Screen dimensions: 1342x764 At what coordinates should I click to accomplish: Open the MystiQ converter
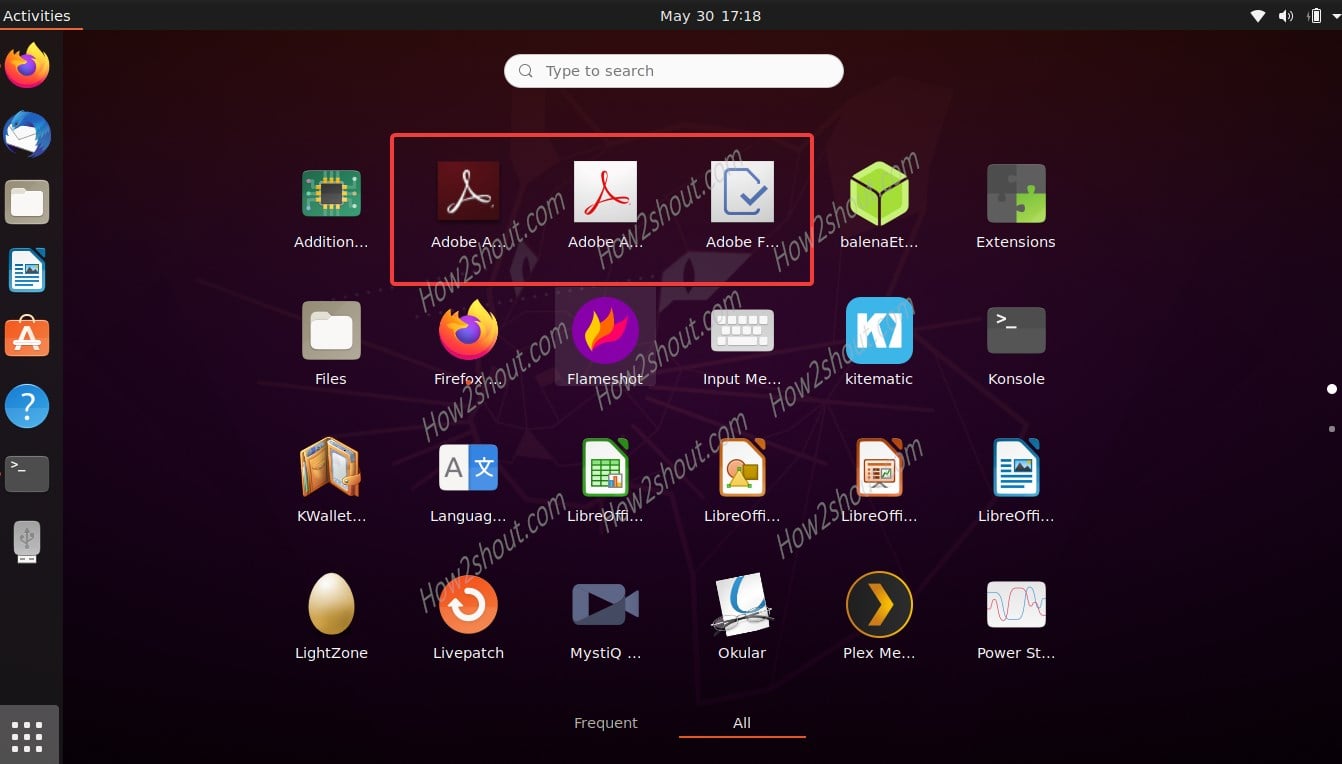tap(605, 604)
